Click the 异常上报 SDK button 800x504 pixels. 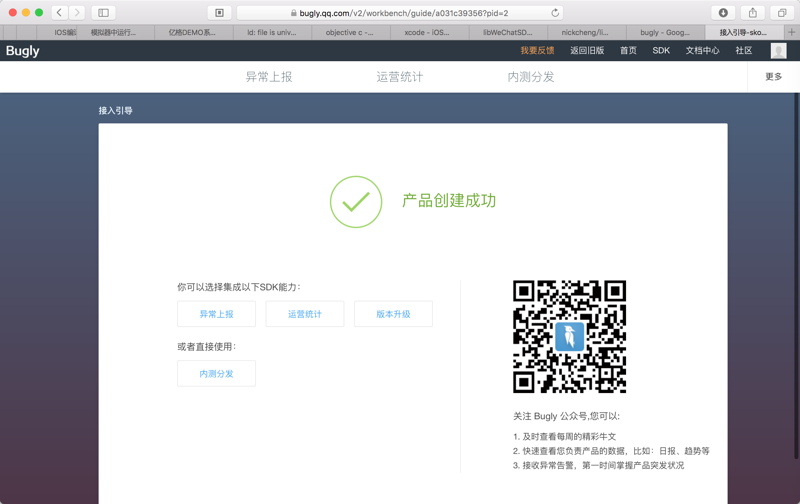216,314
